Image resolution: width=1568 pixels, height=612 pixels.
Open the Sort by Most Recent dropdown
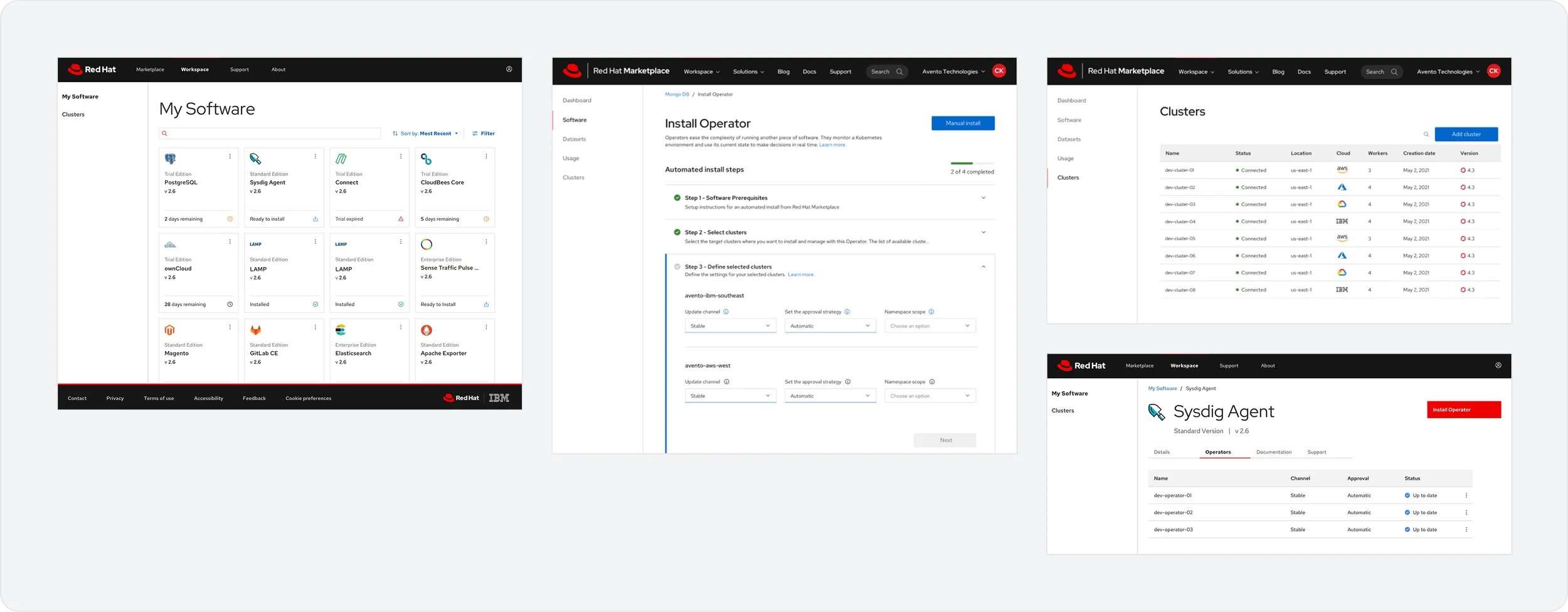pos(425,134)
